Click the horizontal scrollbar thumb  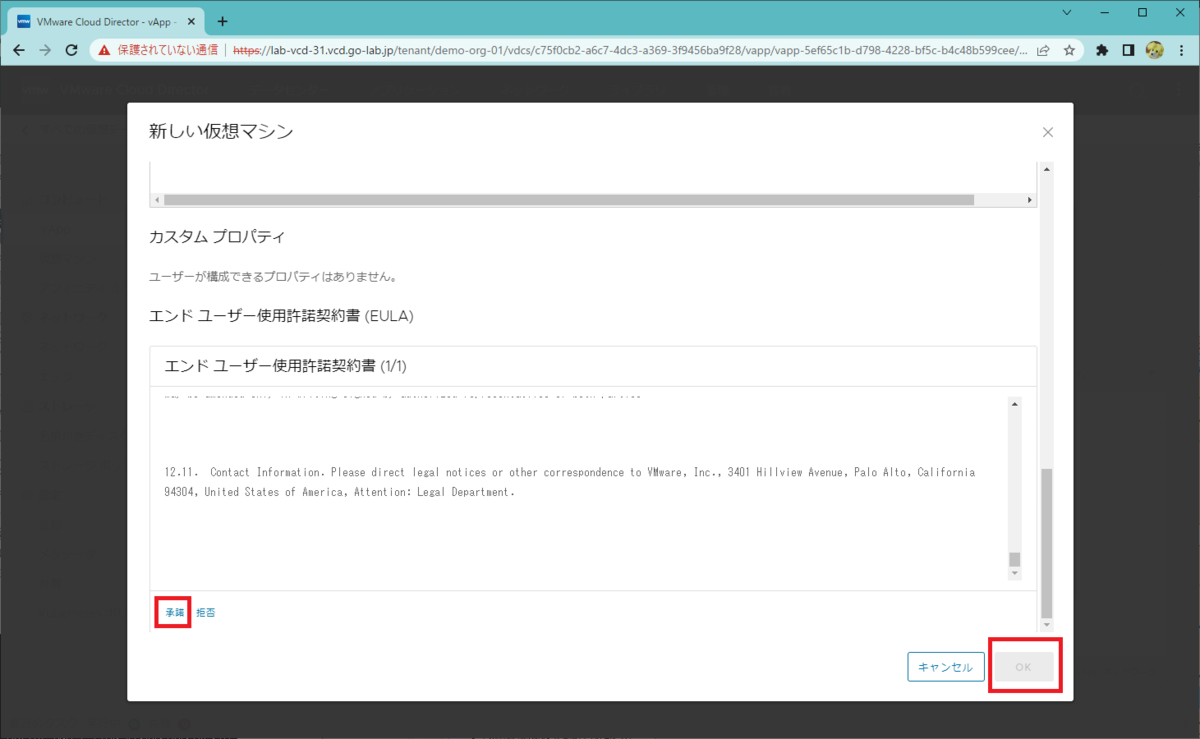(x=568, y=200)
